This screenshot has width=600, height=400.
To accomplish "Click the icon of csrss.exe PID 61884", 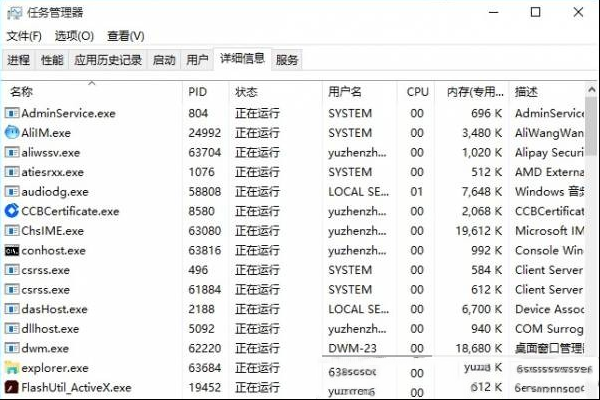I will 11,289.
